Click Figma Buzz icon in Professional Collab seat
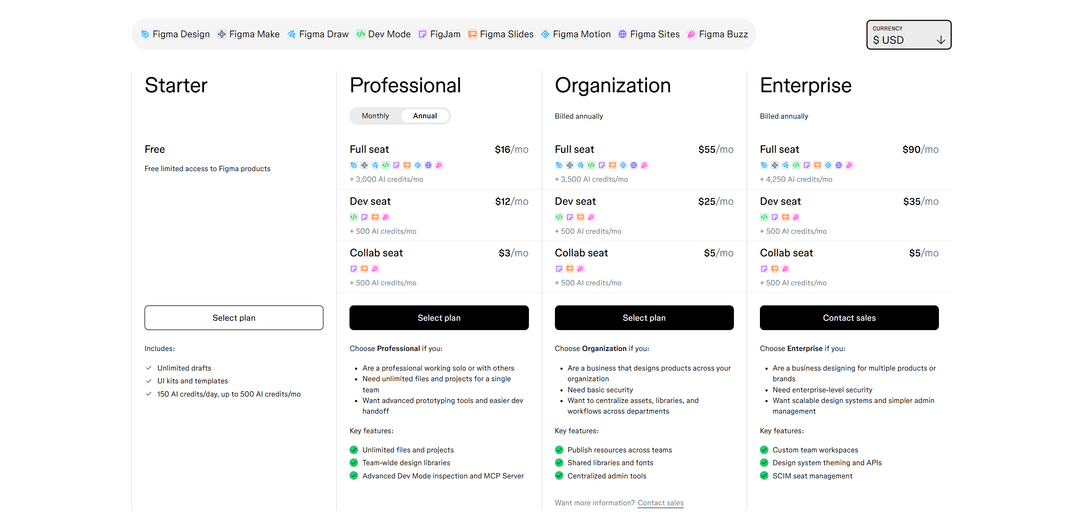The width and height of the screenshot is (1080, 517). click(375, 268)
